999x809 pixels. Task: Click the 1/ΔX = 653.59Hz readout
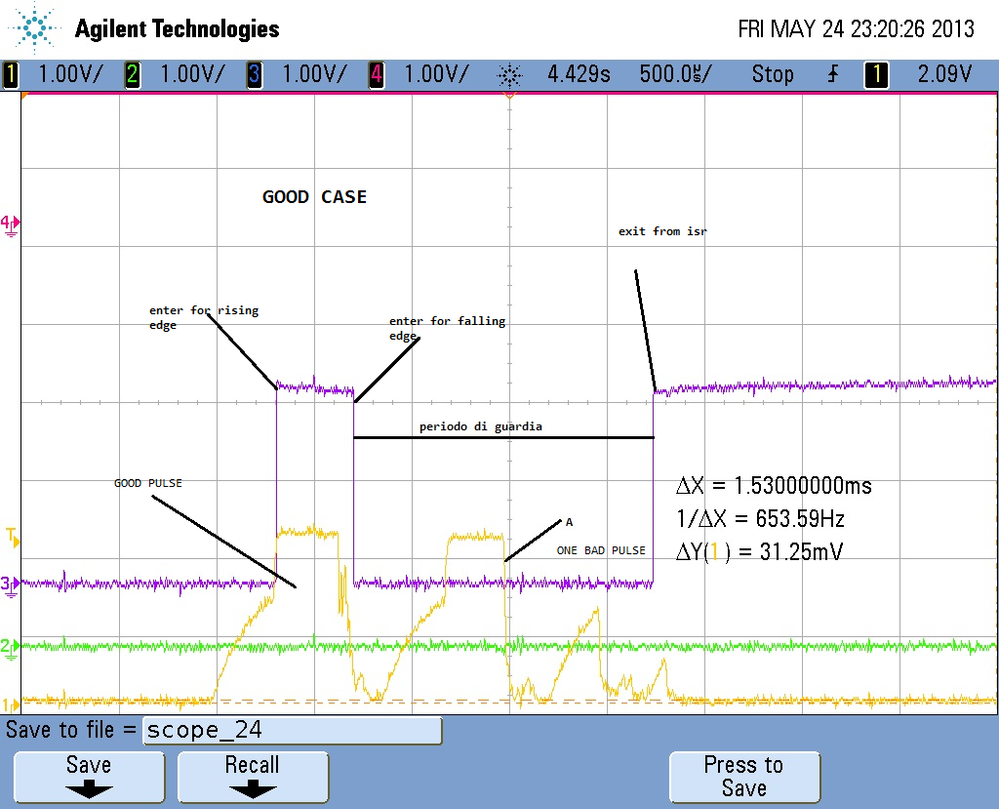point(760,519)
